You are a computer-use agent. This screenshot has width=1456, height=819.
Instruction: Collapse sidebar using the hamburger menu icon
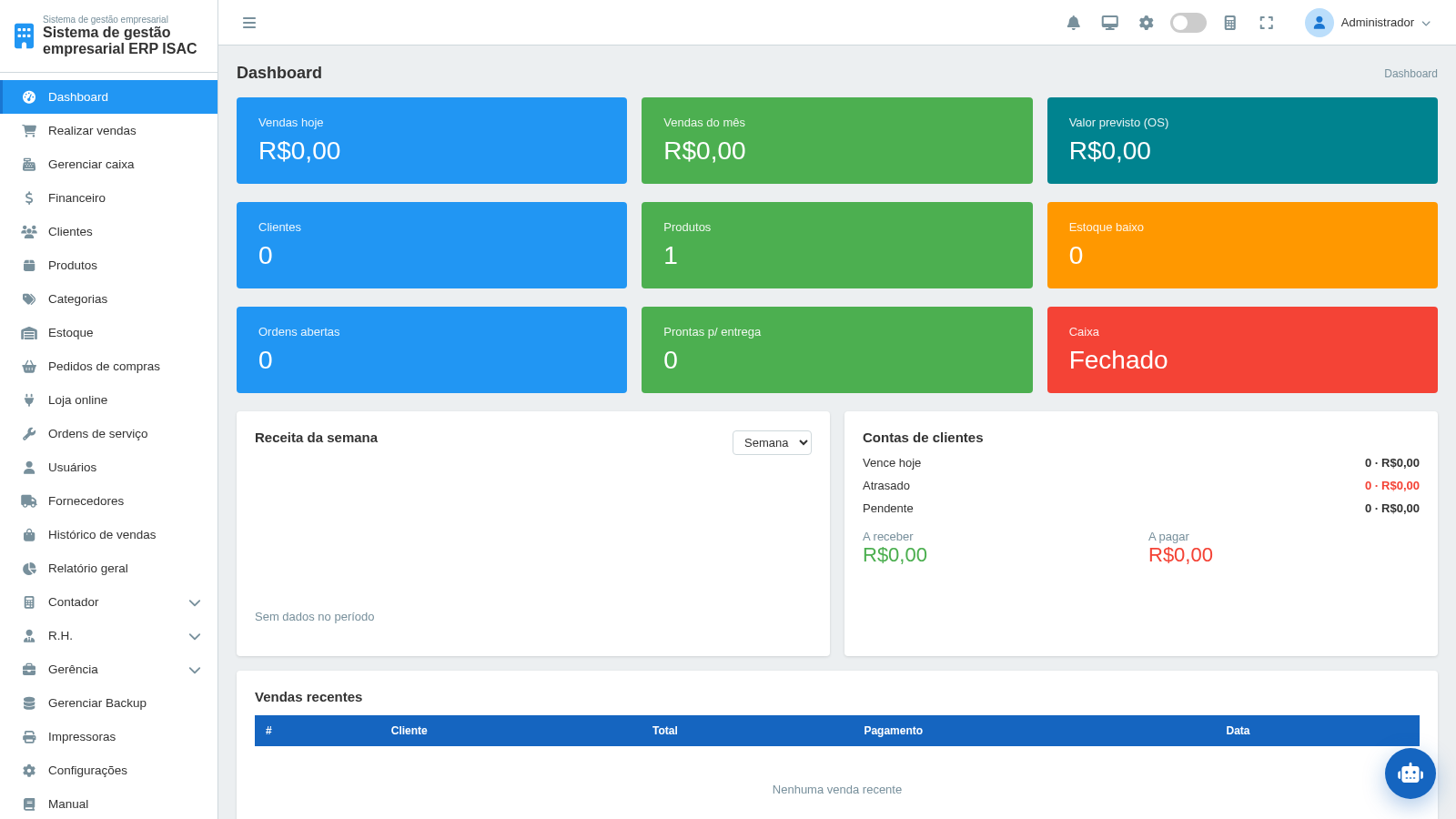[x=249, y=23]
